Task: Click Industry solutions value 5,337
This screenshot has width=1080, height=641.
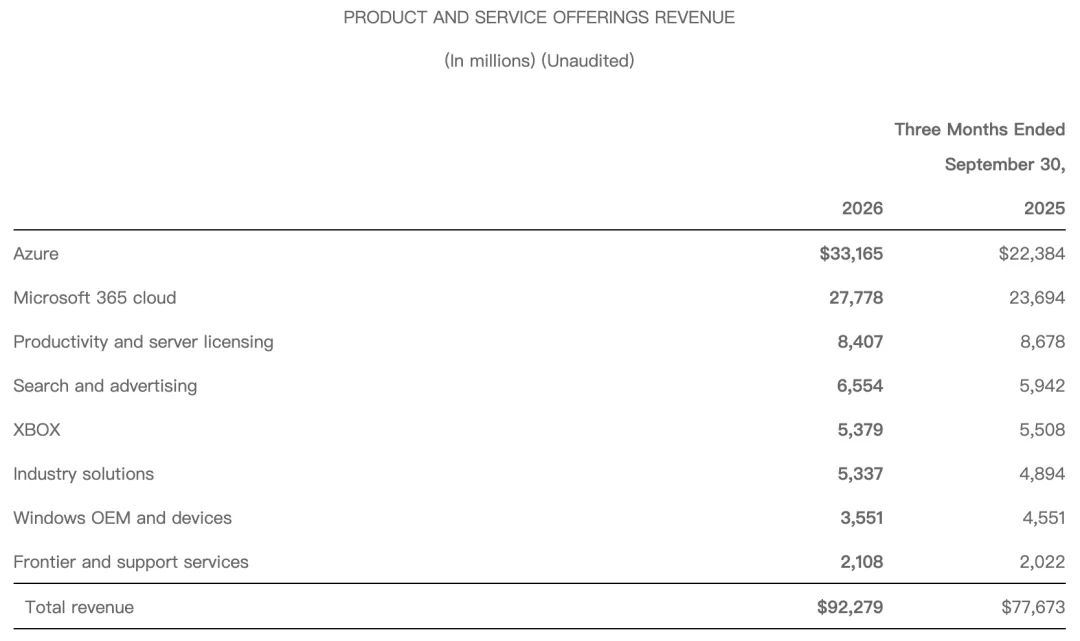Action: [x=860, y=474]
